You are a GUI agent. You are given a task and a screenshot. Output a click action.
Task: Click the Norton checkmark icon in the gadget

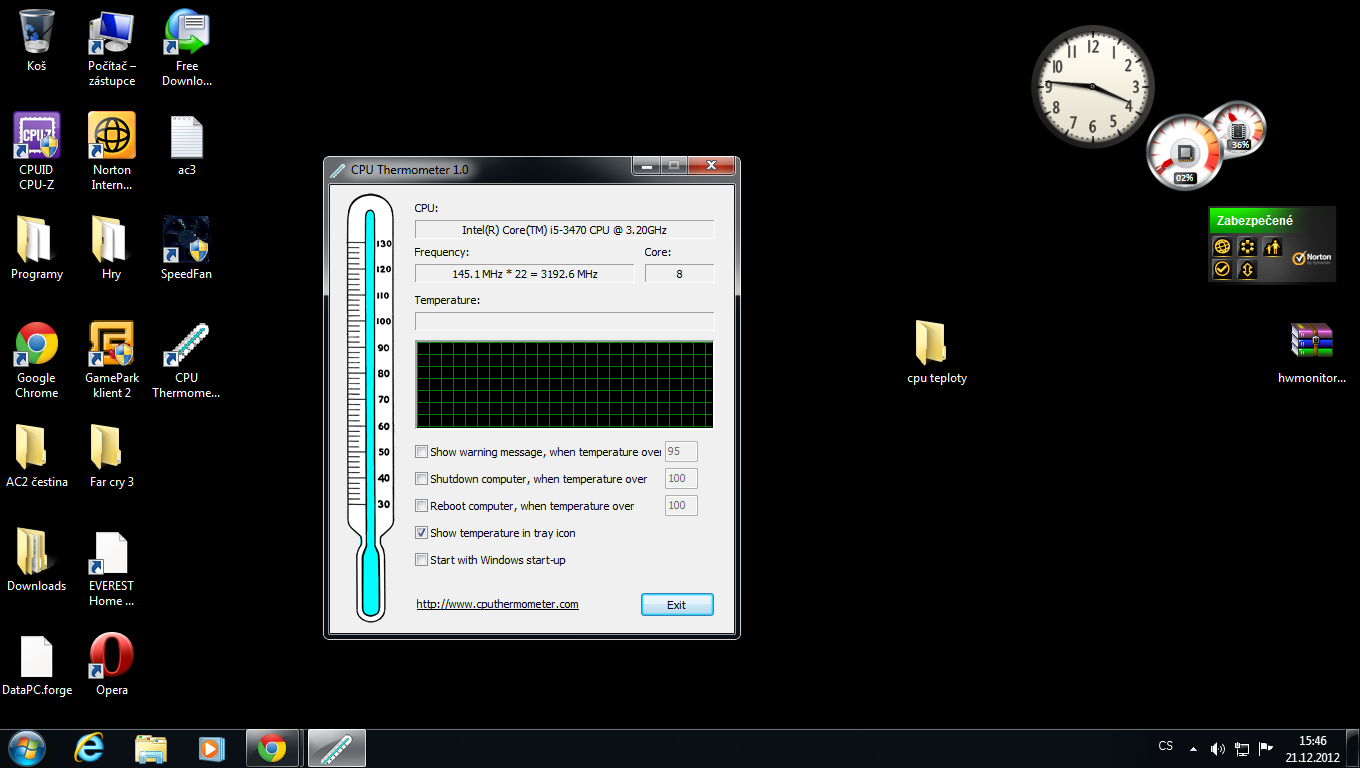click(1221, 269)
